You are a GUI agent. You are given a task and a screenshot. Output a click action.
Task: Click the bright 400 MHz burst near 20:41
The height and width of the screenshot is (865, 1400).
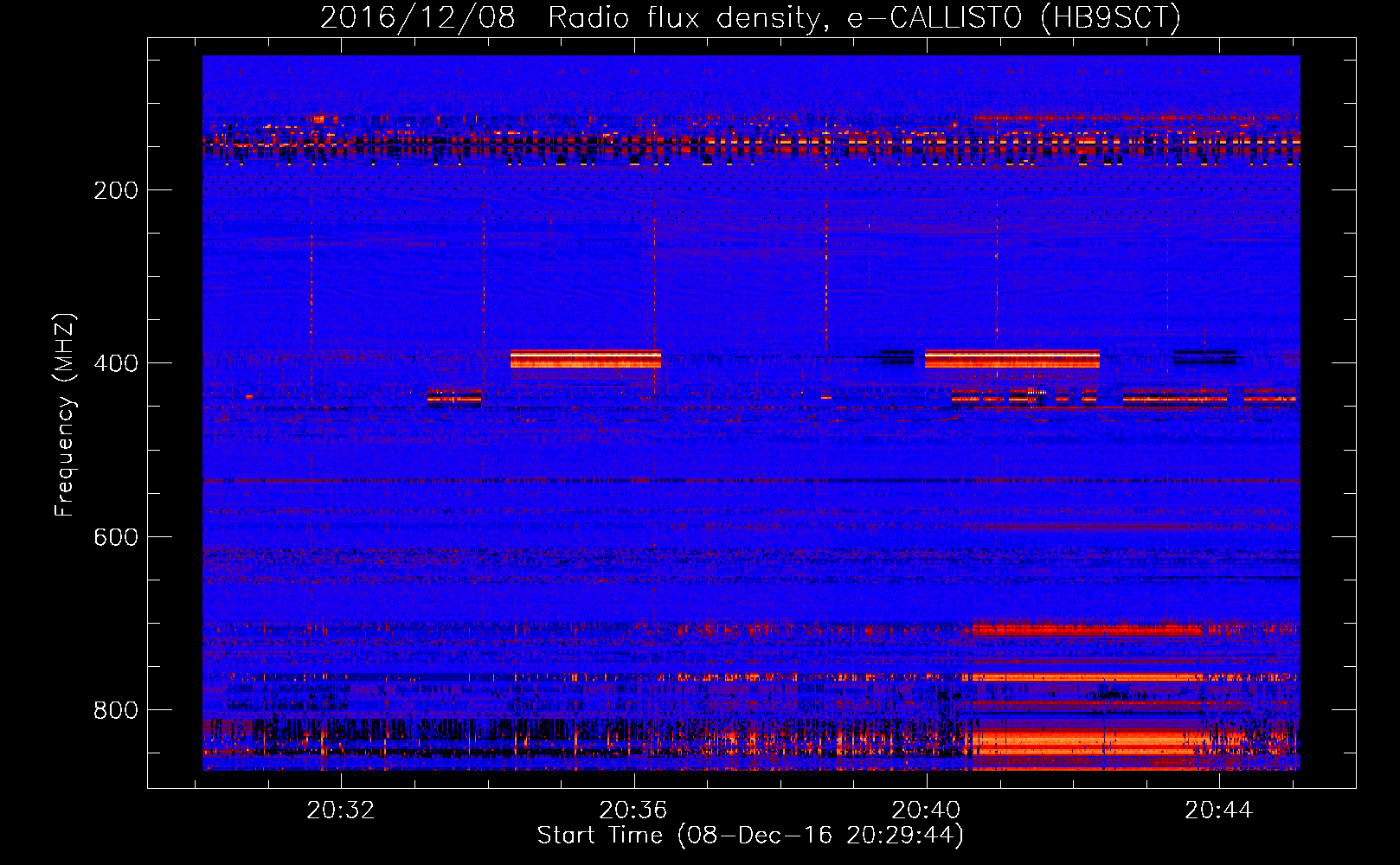1012,359
